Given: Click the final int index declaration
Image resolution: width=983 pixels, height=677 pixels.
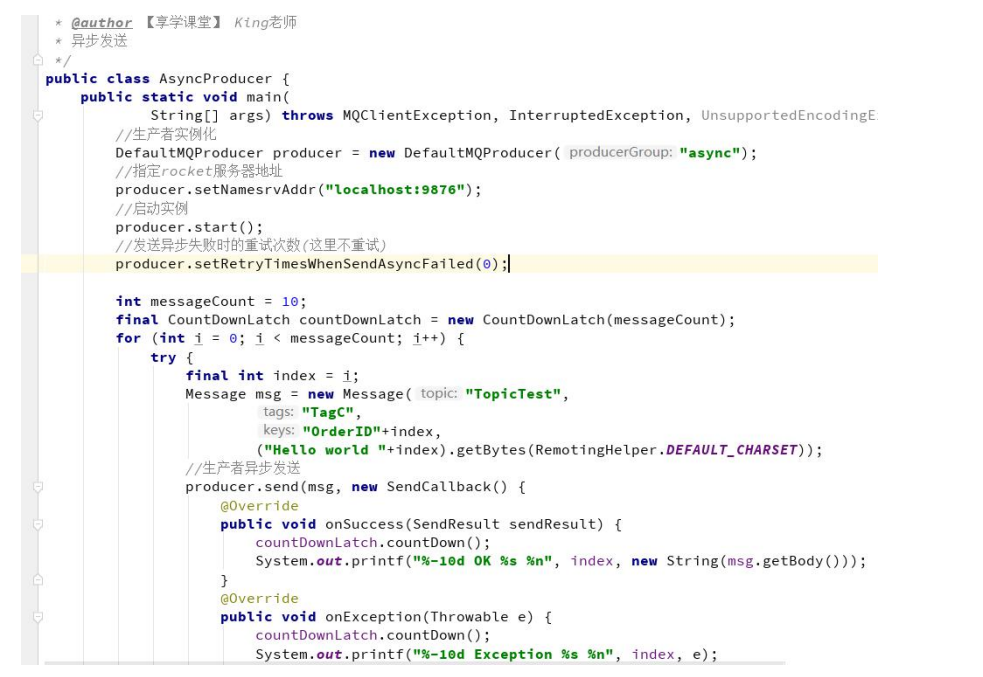Looking at the screenshot, I should pos(272,376).
